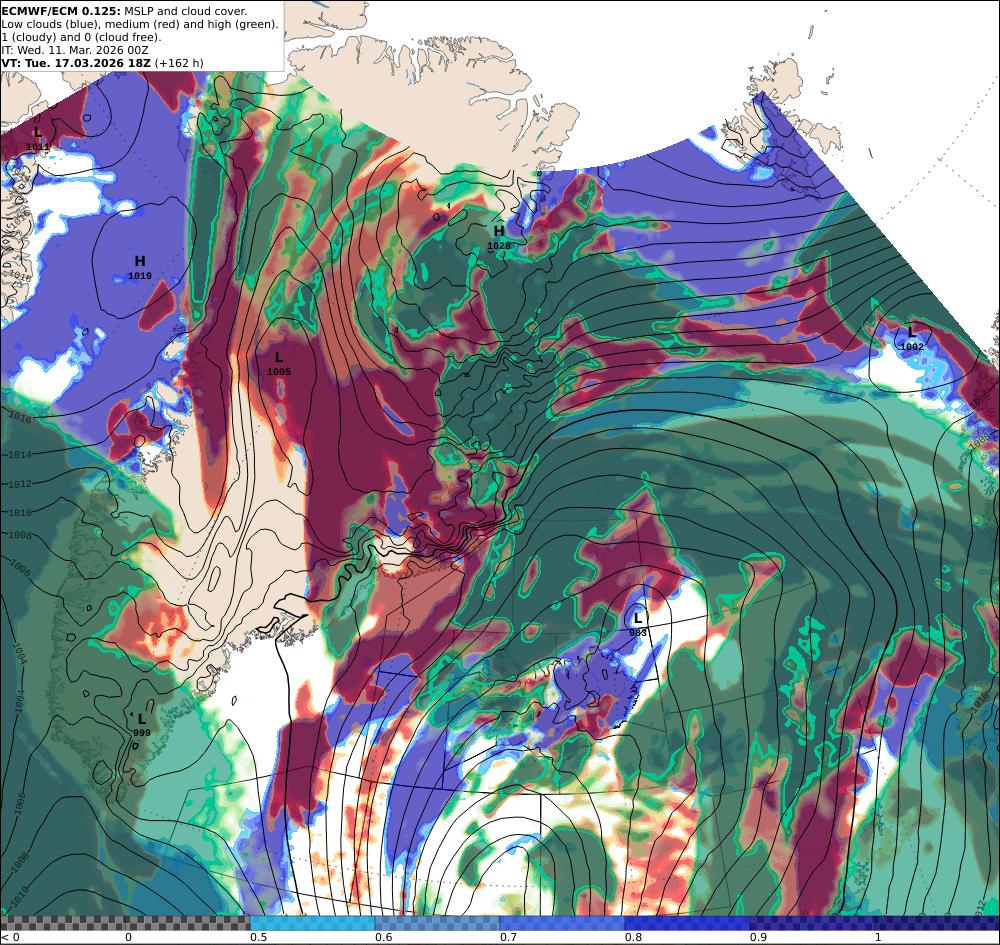The image size is (1000, 945).
Task: Click the colorbar segment between 0.7 and 0.8
Action: [562, 923]
